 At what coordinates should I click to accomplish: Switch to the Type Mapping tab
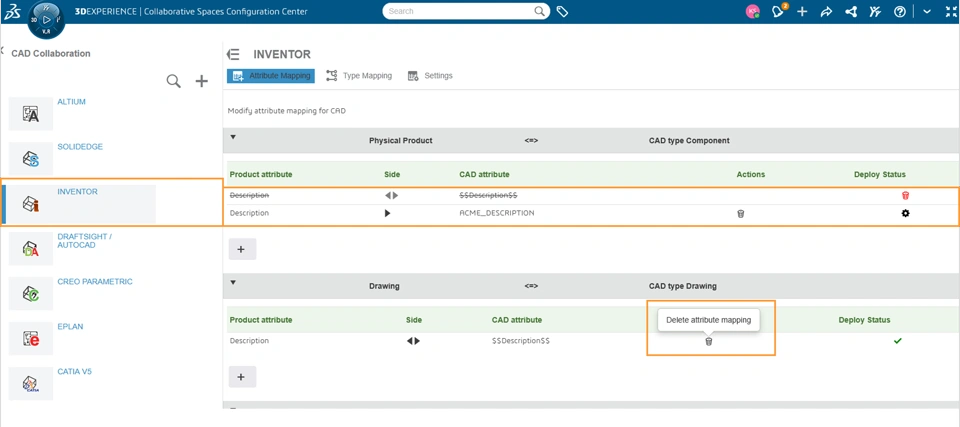pyautogui.click(x=359, y=75)
